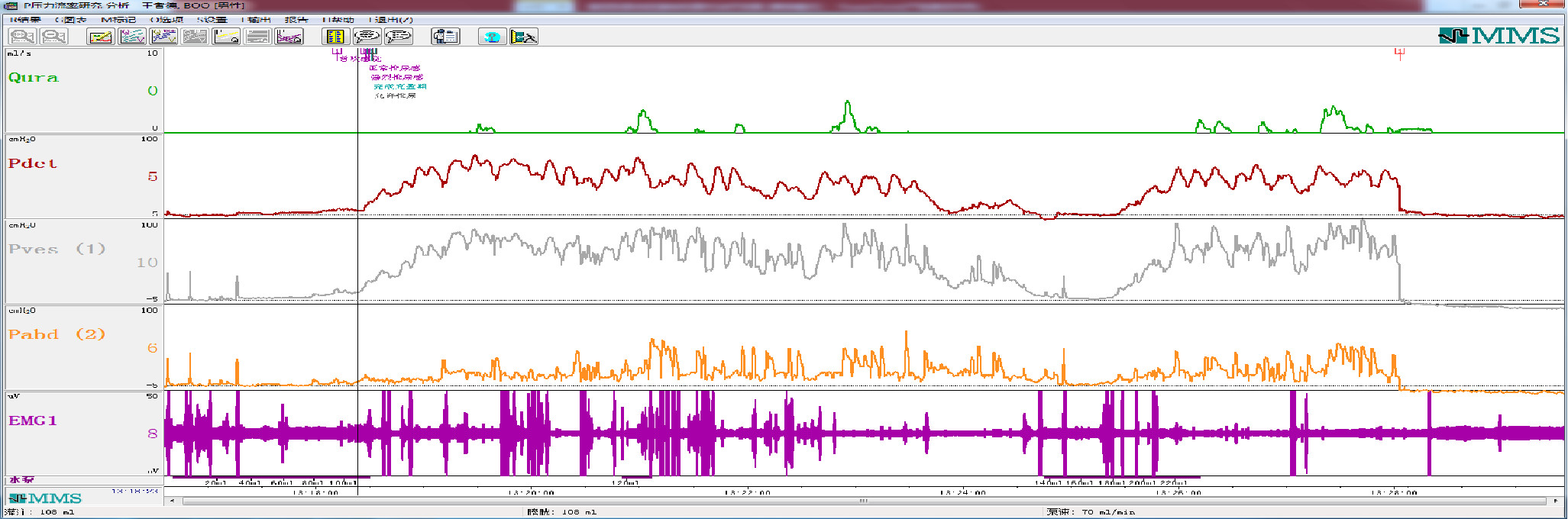Click the 120ml infused volume label
Viewport: 1568px width, 519px height.
(x=625, y=482)
